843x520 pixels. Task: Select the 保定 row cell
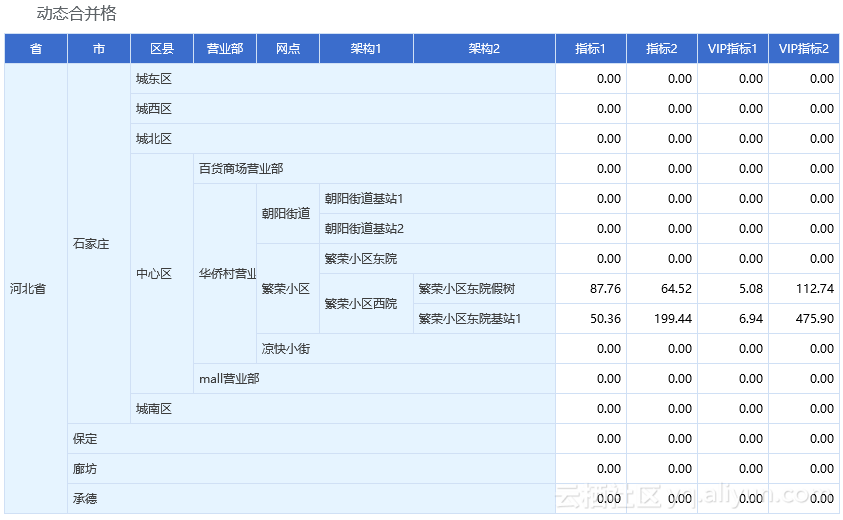click(x=311, y=439)
